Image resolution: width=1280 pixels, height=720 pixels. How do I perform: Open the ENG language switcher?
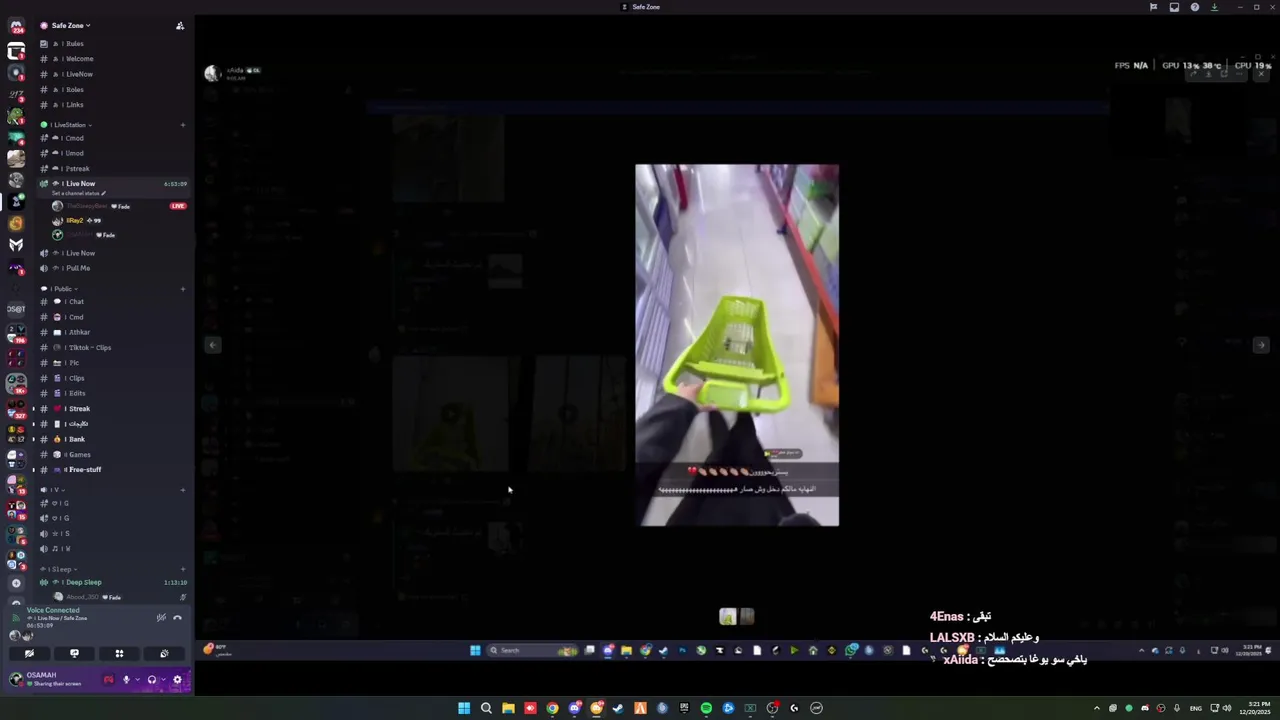(1195, 708)
